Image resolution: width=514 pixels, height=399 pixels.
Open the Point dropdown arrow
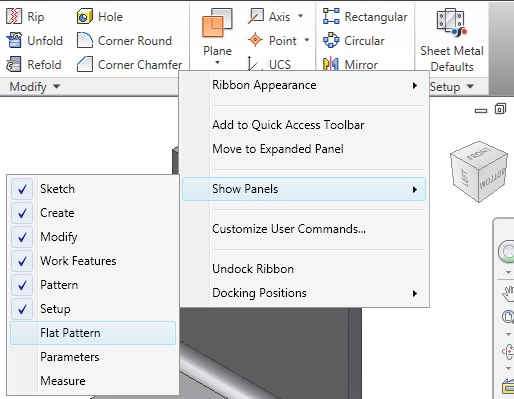[307, 40]
